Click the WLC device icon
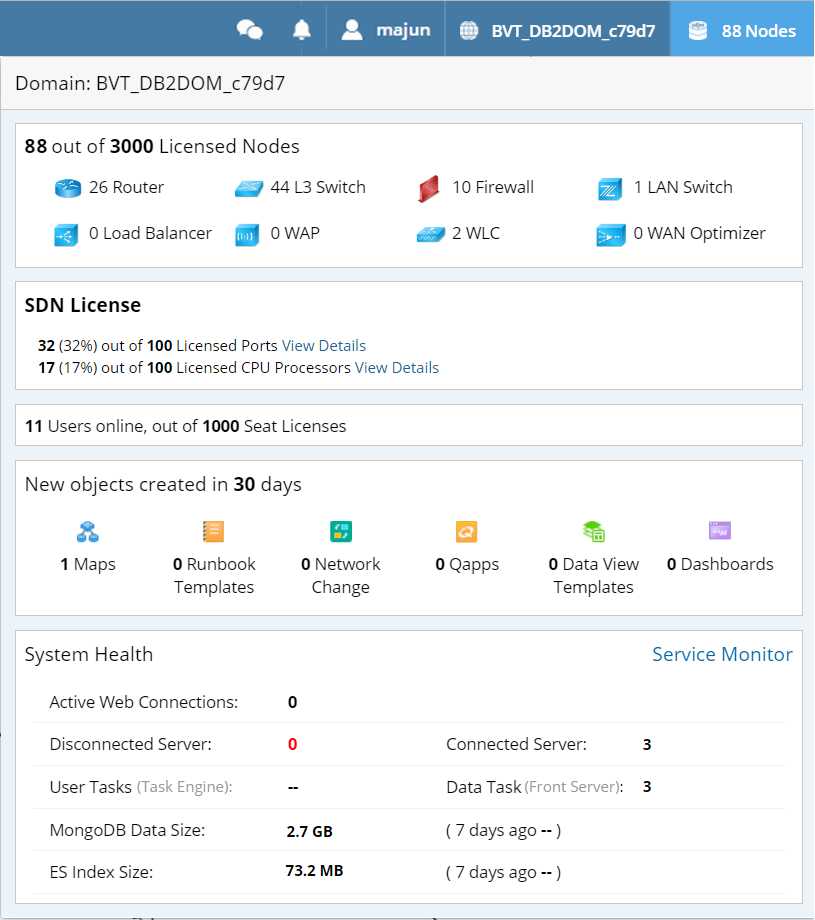This screenshot has width=815, height=920. coord(429,235)
